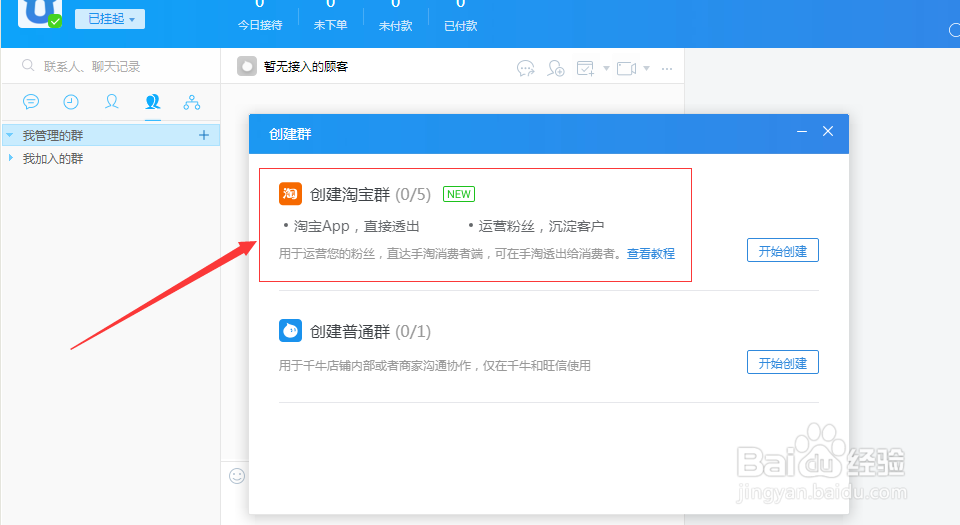Open the 查看教程 tutorial link
Image resolution: width=960 pixels, height=525 pixels.
(651, 253)
